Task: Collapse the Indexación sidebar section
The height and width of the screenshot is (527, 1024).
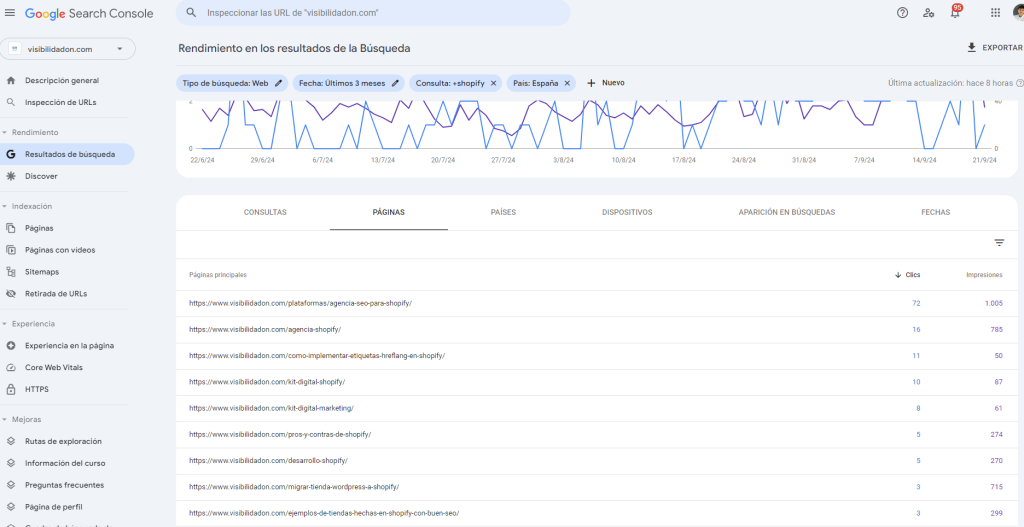Action: coord(5,206)
